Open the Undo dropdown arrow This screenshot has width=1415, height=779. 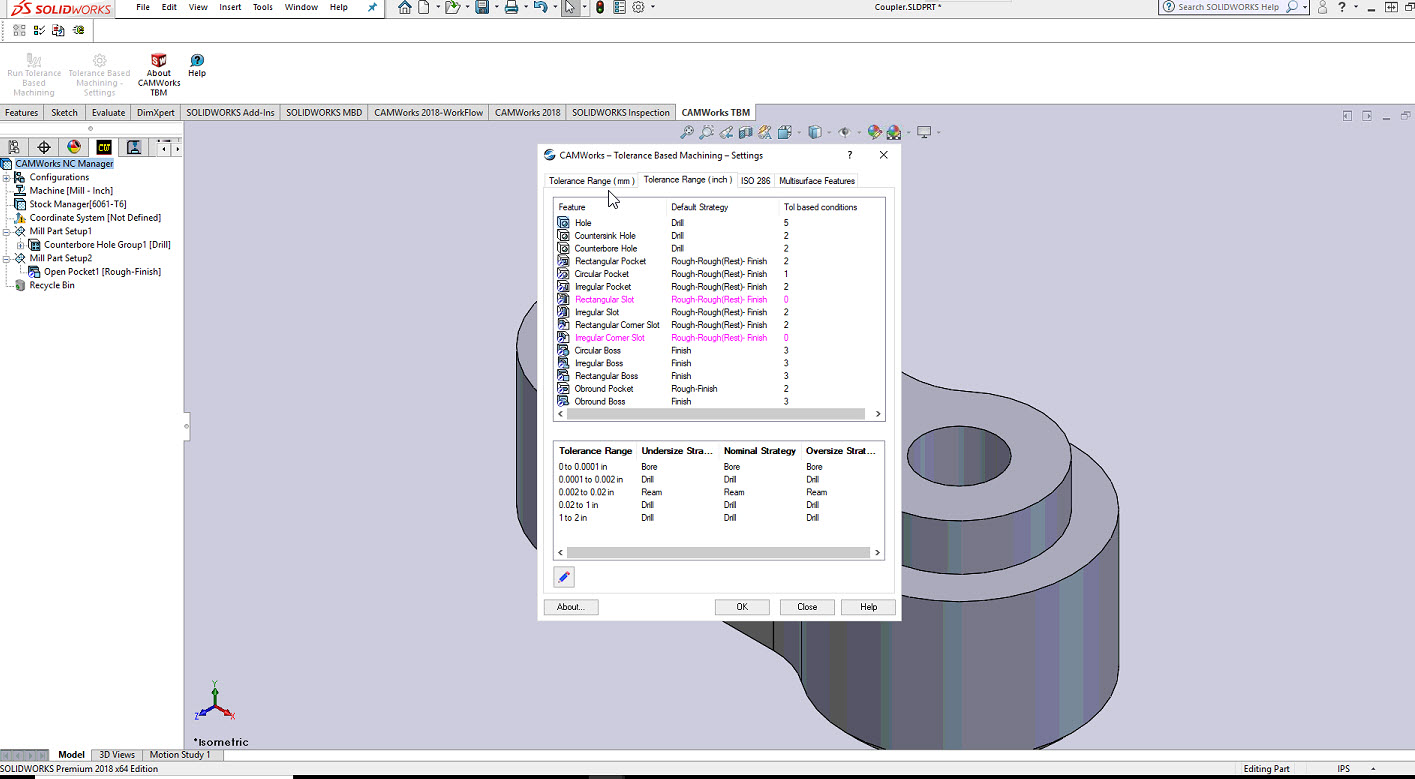(553, 7)
